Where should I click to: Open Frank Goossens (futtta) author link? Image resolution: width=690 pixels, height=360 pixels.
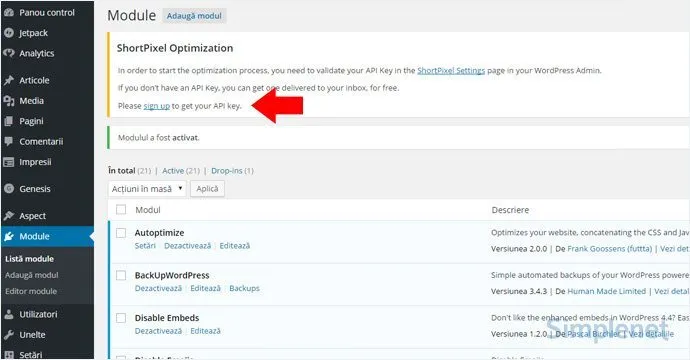(x=609, y=249)
